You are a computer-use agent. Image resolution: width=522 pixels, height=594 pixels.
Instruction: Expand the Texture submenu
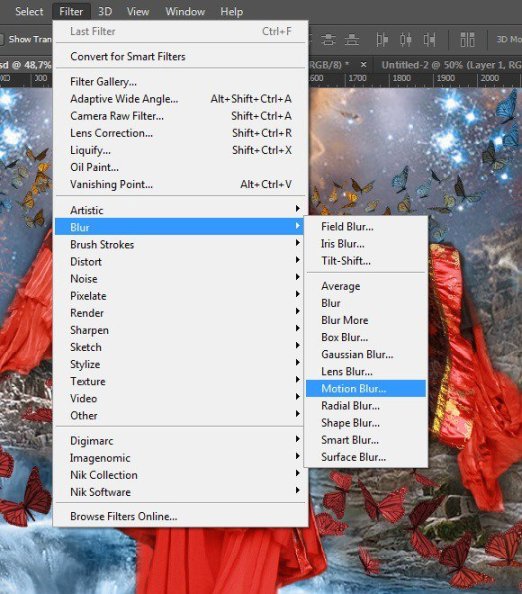point(180,381)
